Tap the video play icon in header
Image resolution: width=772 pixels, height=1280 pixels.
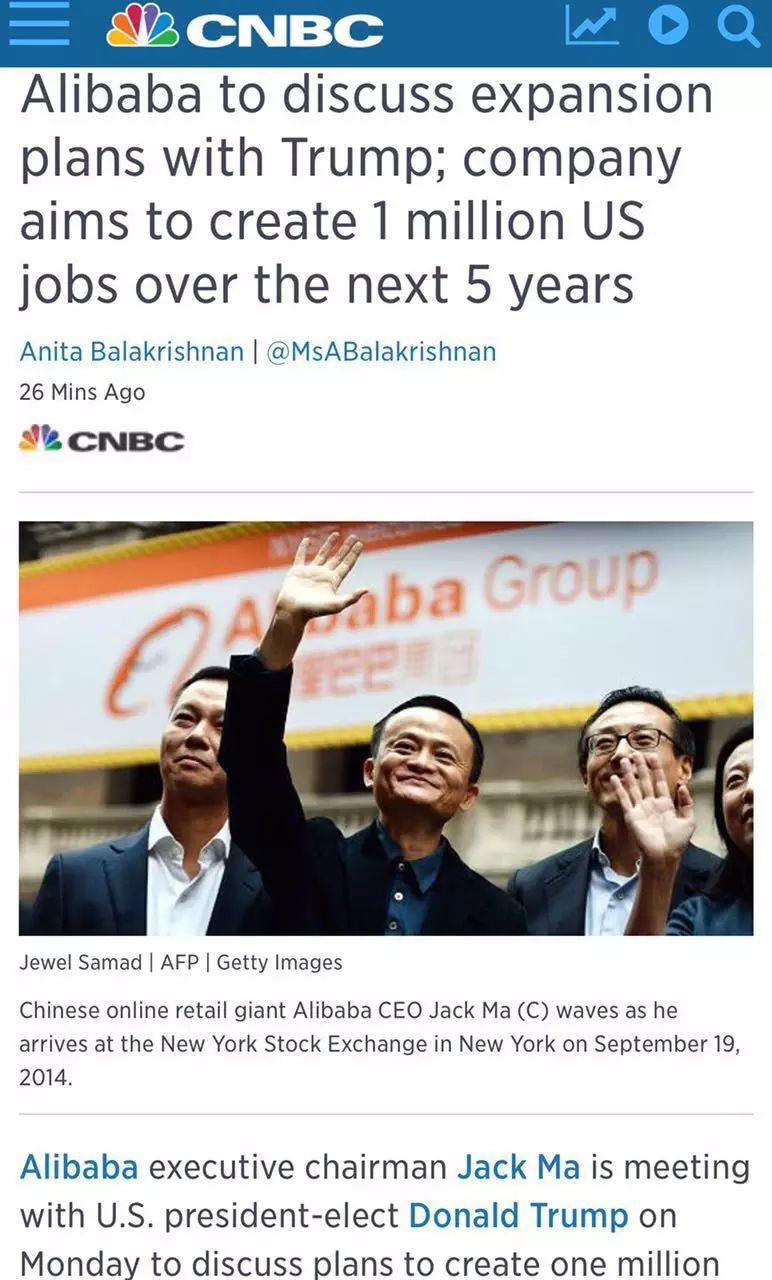coord(668,27)
